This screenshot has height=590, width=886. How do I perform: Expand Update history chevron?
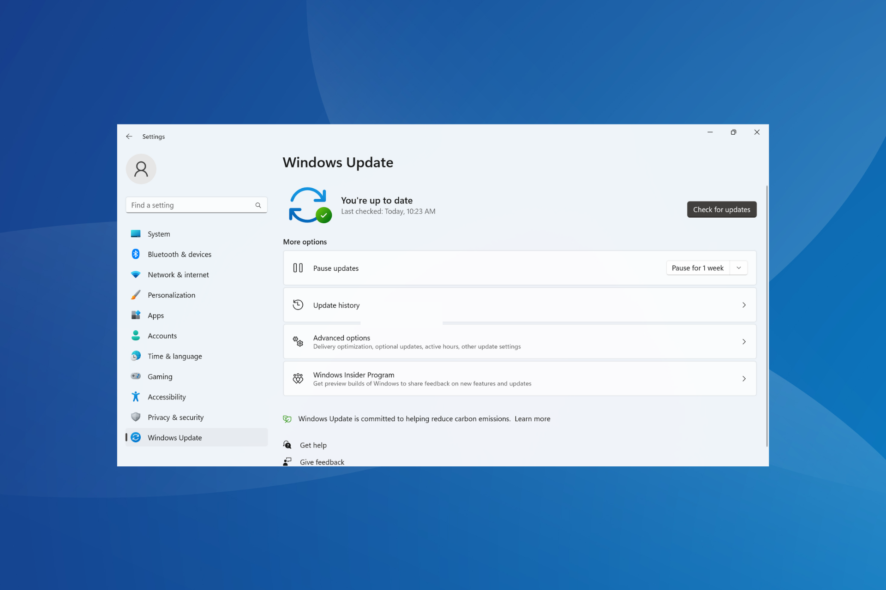click(744, 305)
